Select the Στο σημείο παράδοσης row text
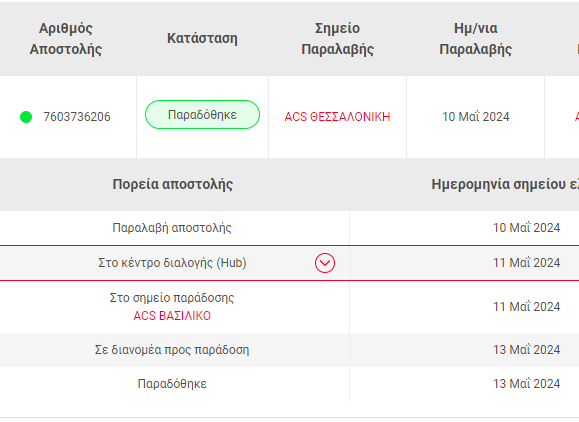 pos(172,298)
